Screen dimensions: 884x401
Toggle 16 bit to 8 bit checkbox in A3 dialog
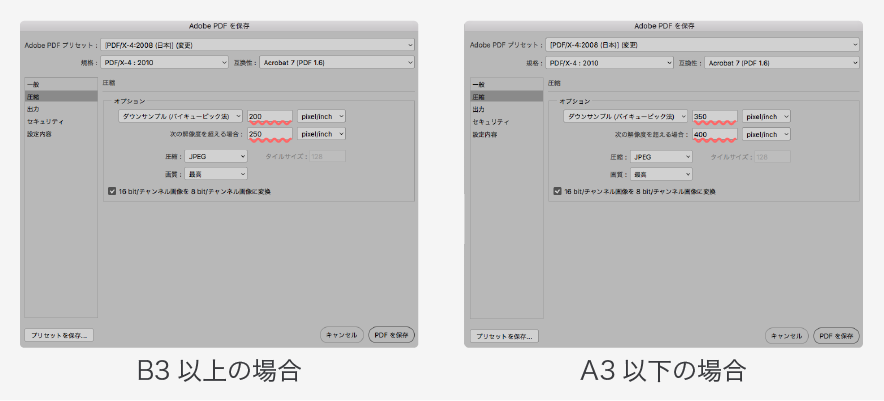557,190
